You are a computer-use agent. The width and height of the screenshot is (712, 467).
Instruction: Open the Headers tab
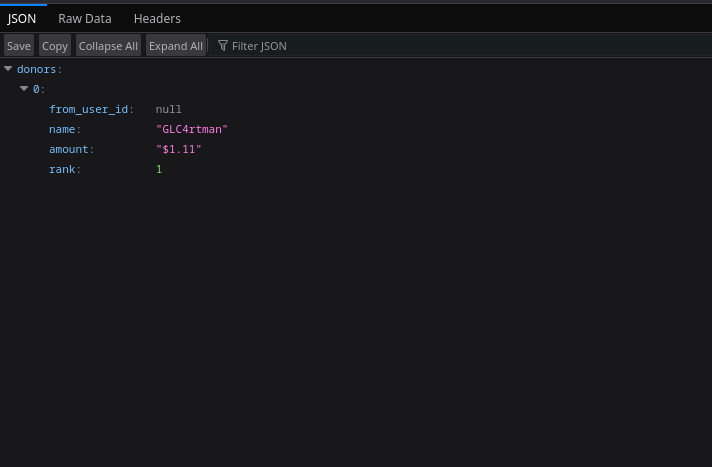pyautogui.click(x=157, y=19)
